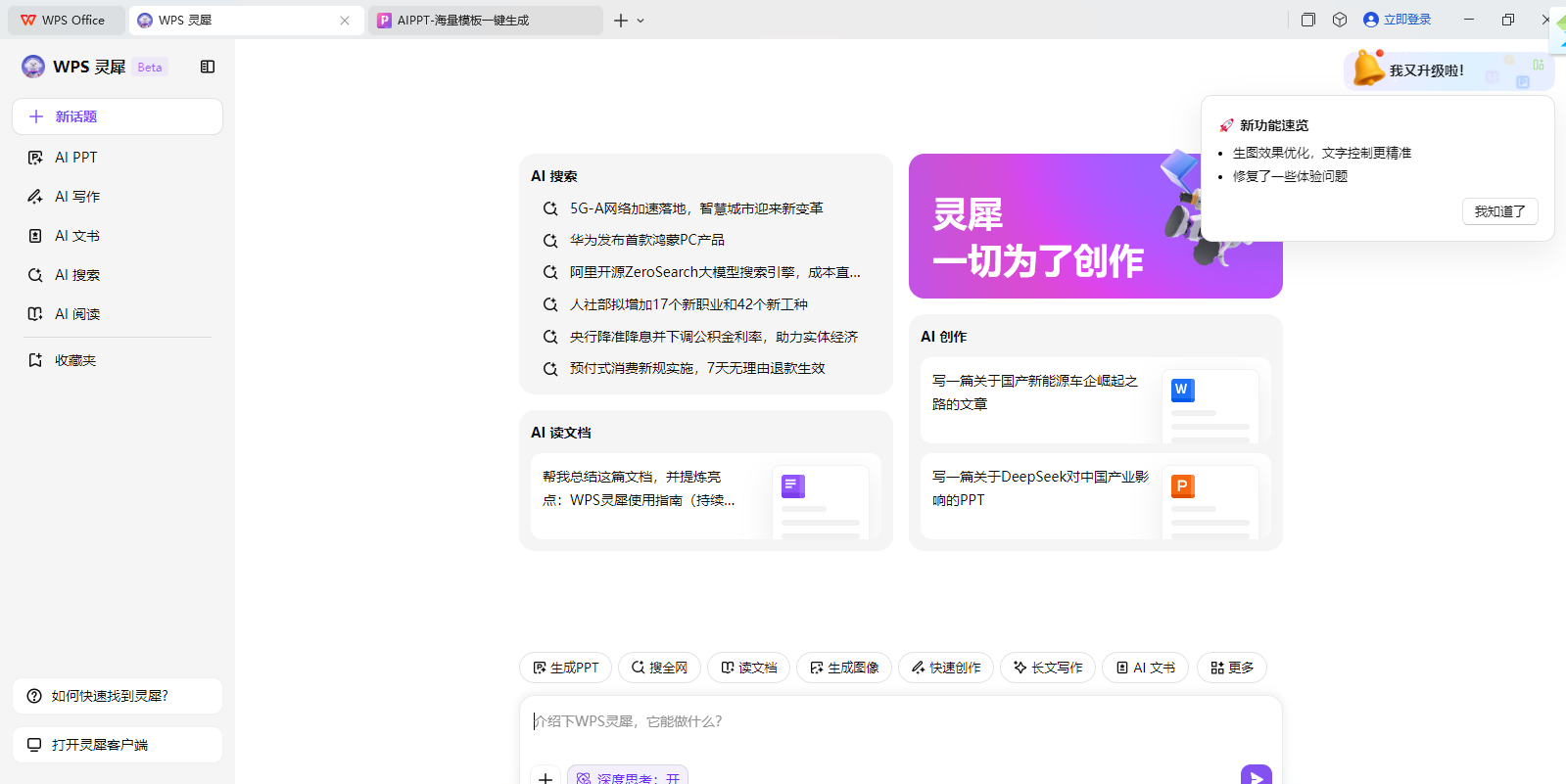Switch to the WPS Office tab

coord(65,21)
